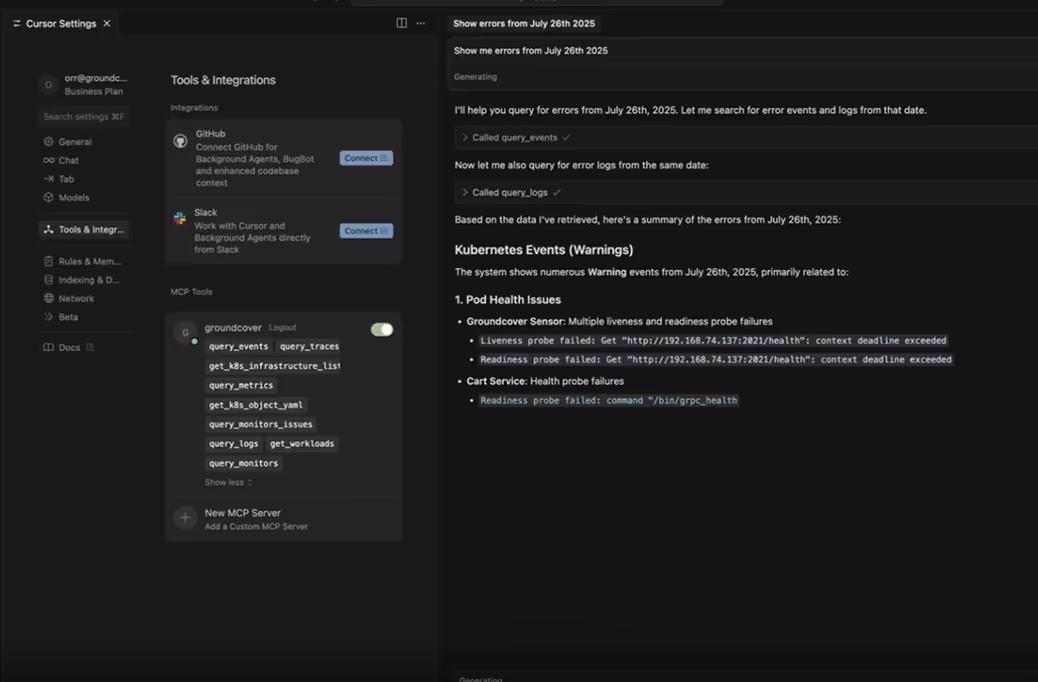The height and width of the screenshot is (682, 1038).
Task: Select the Tools & Integr... section
Action: tap(83, 229)
